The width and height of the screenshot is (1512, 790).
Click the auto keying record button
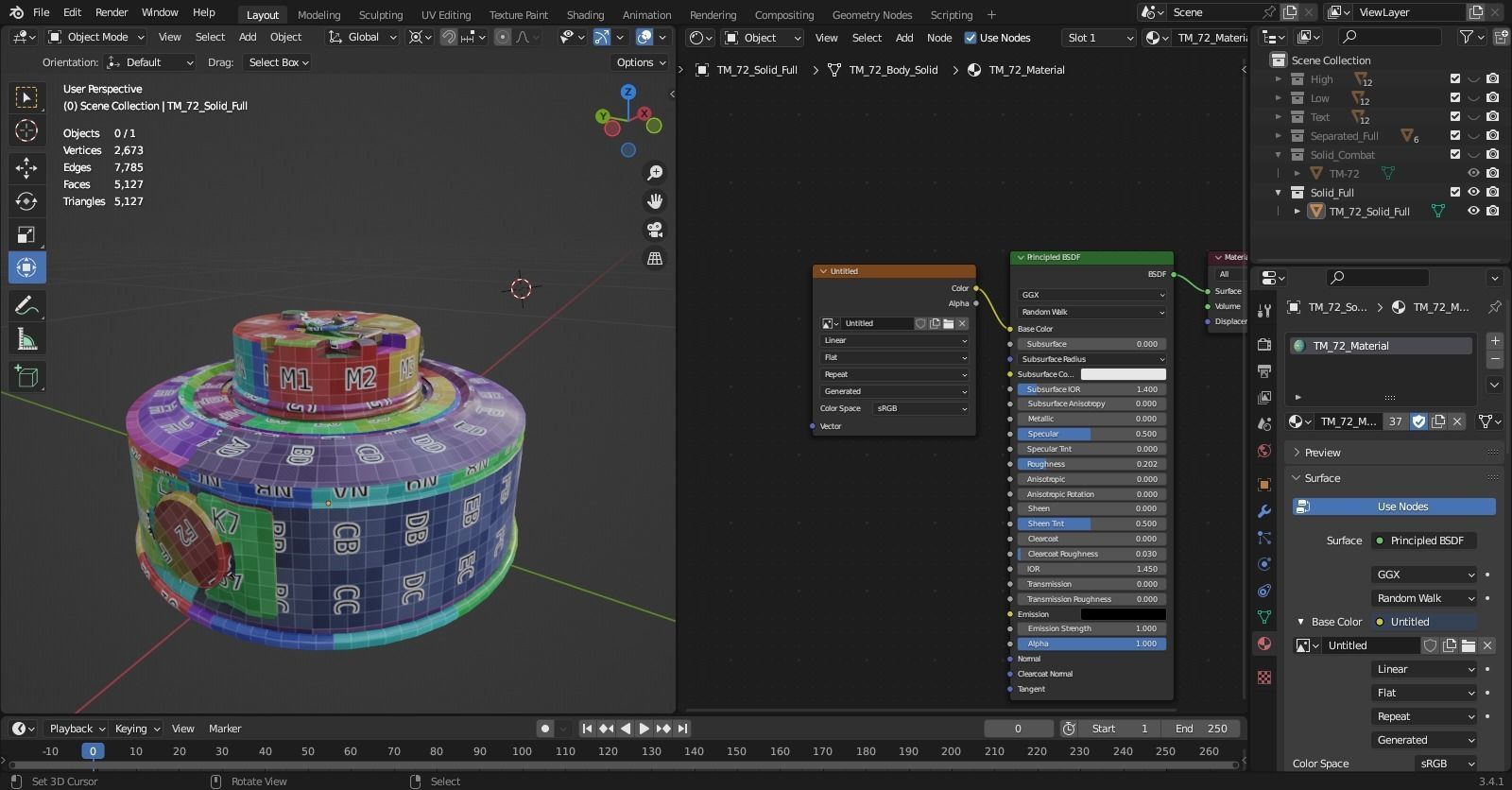544,729
